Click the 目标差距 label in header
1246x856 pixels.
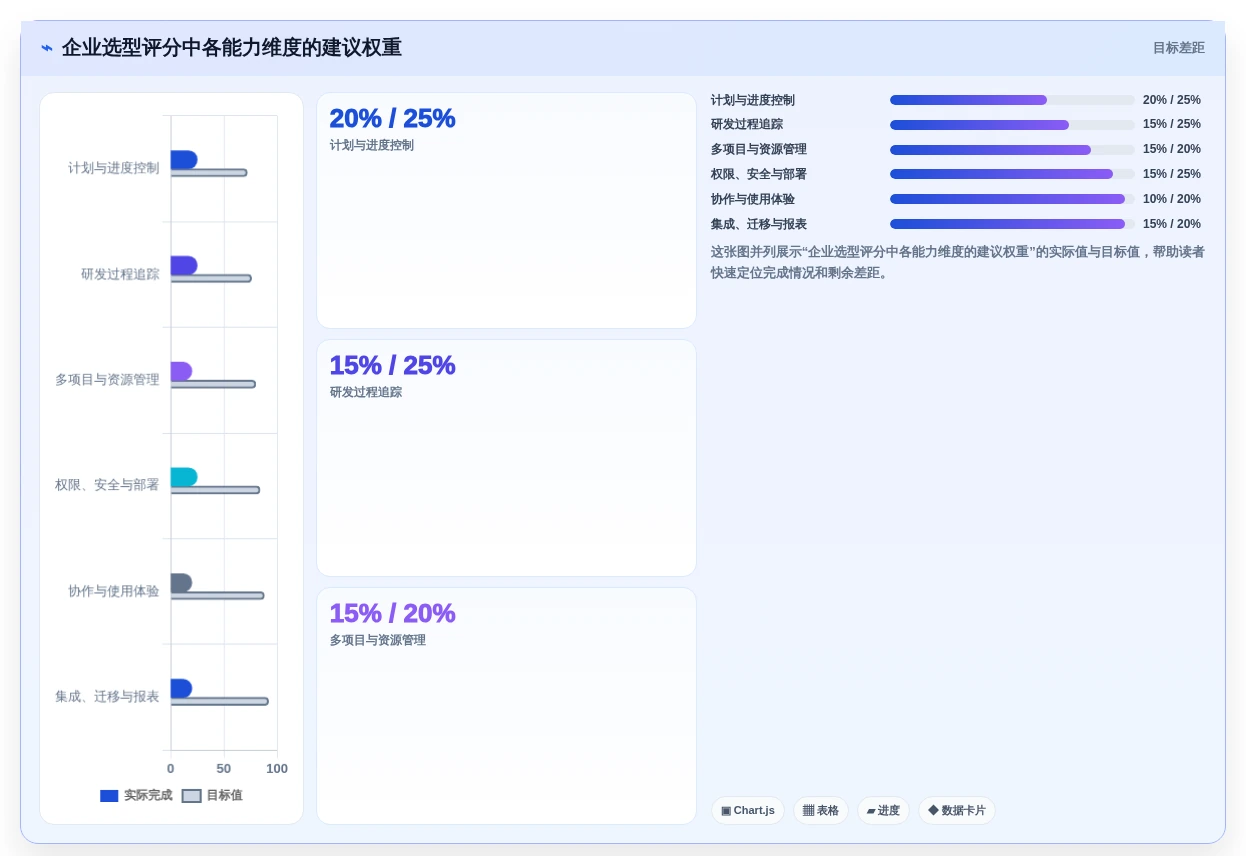[x=1178, y=48]
